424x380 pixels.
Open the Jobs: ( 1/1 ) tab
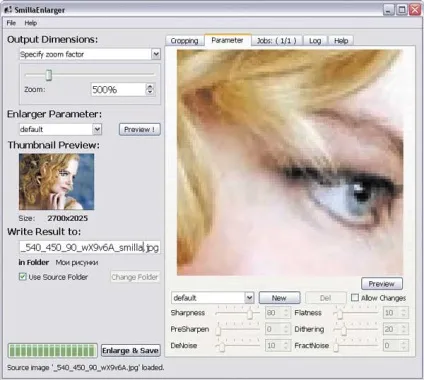(x=277, y=41)
